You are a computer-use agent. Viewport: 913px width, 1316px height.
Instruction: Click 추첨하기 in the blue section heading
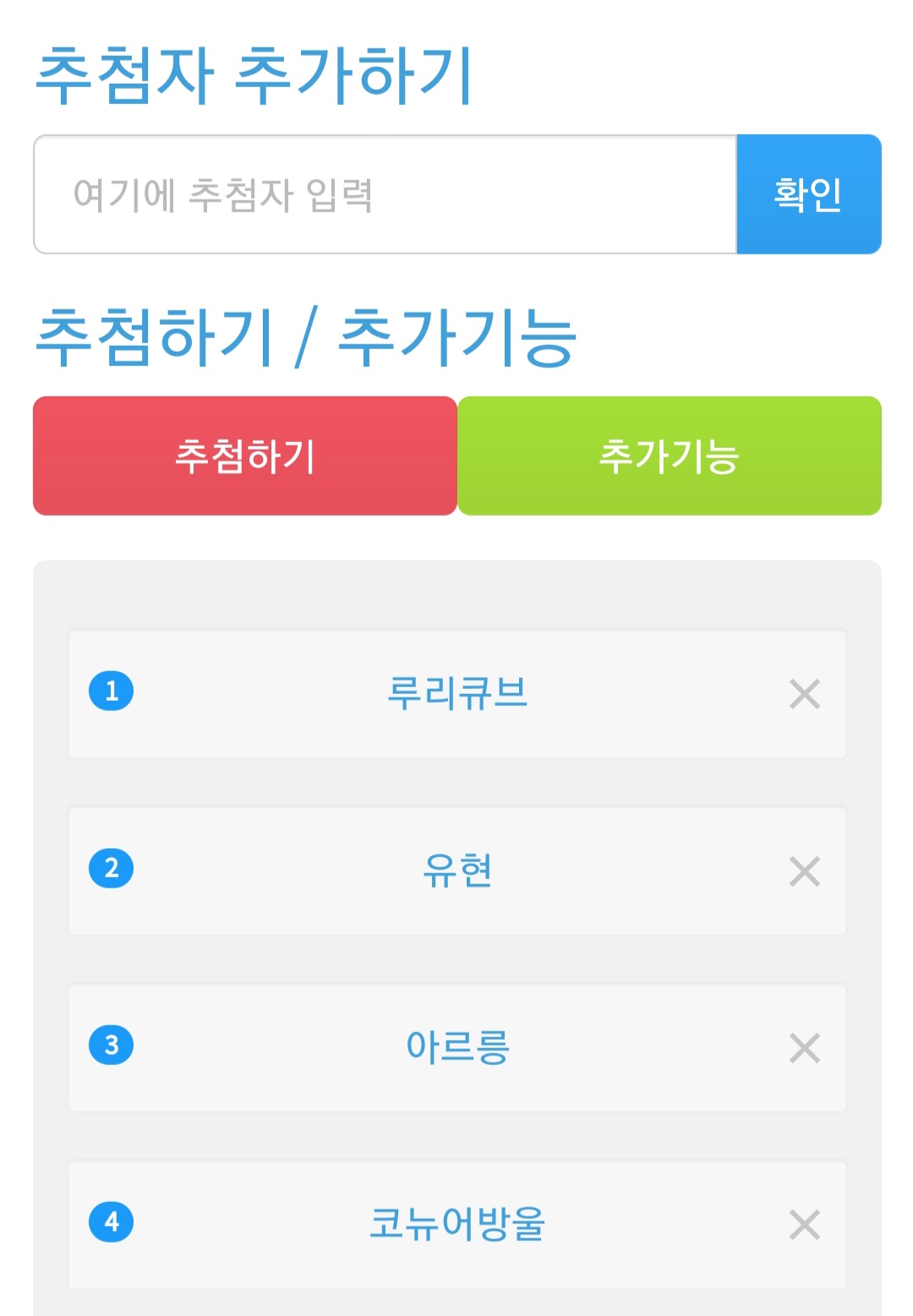(155, 337)
